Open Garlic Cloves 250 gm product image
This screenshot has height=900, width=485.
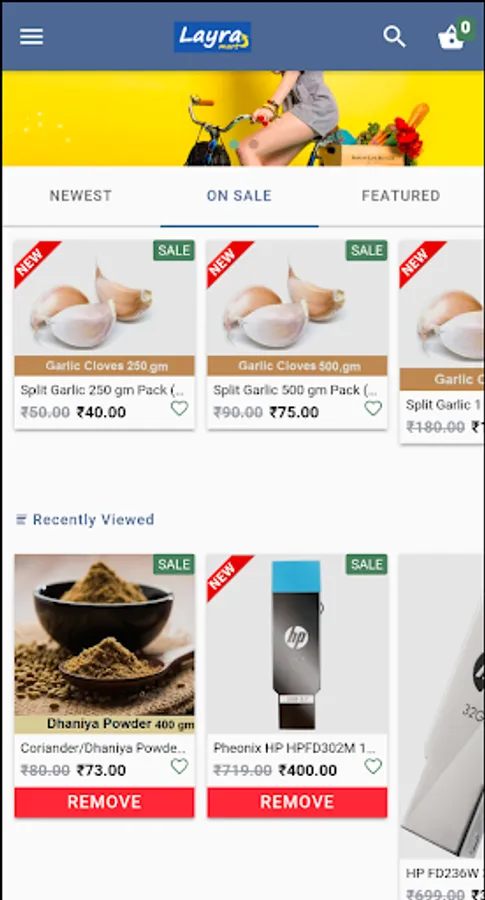pyautogui.click(x=104, y=308)
